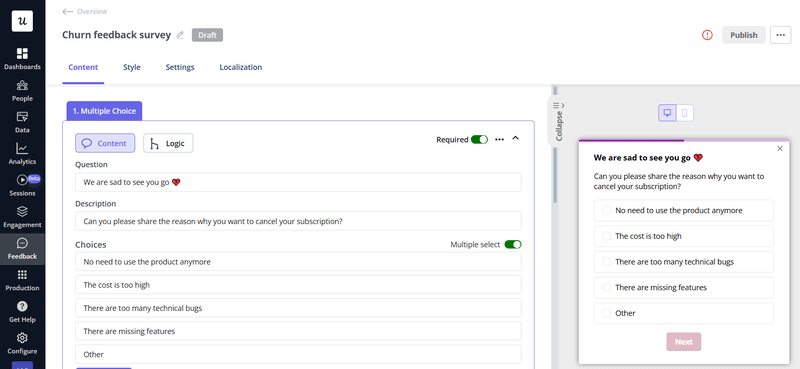Edit the 'The cost is too high' choice field
The image size is (800, 369).
[x=298, y=285]
